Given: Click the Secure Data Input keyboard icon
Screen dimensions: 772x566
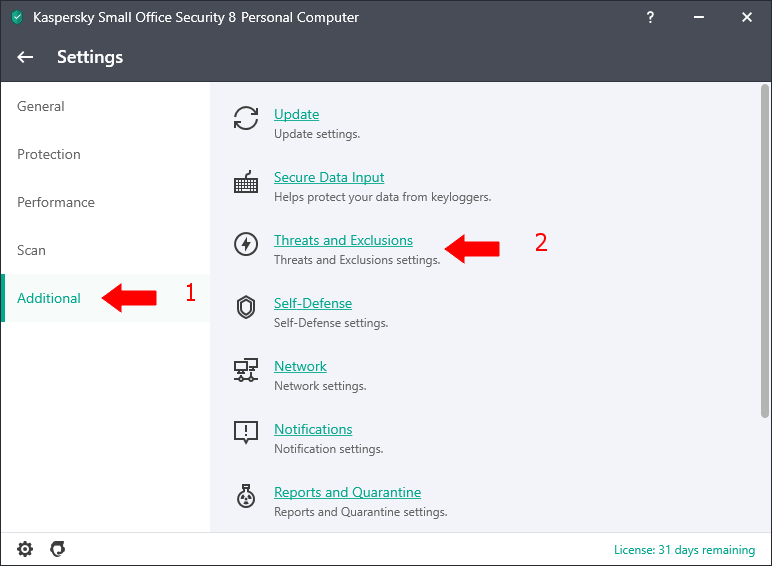Looking at the screenshot, I should pos(246,182).
